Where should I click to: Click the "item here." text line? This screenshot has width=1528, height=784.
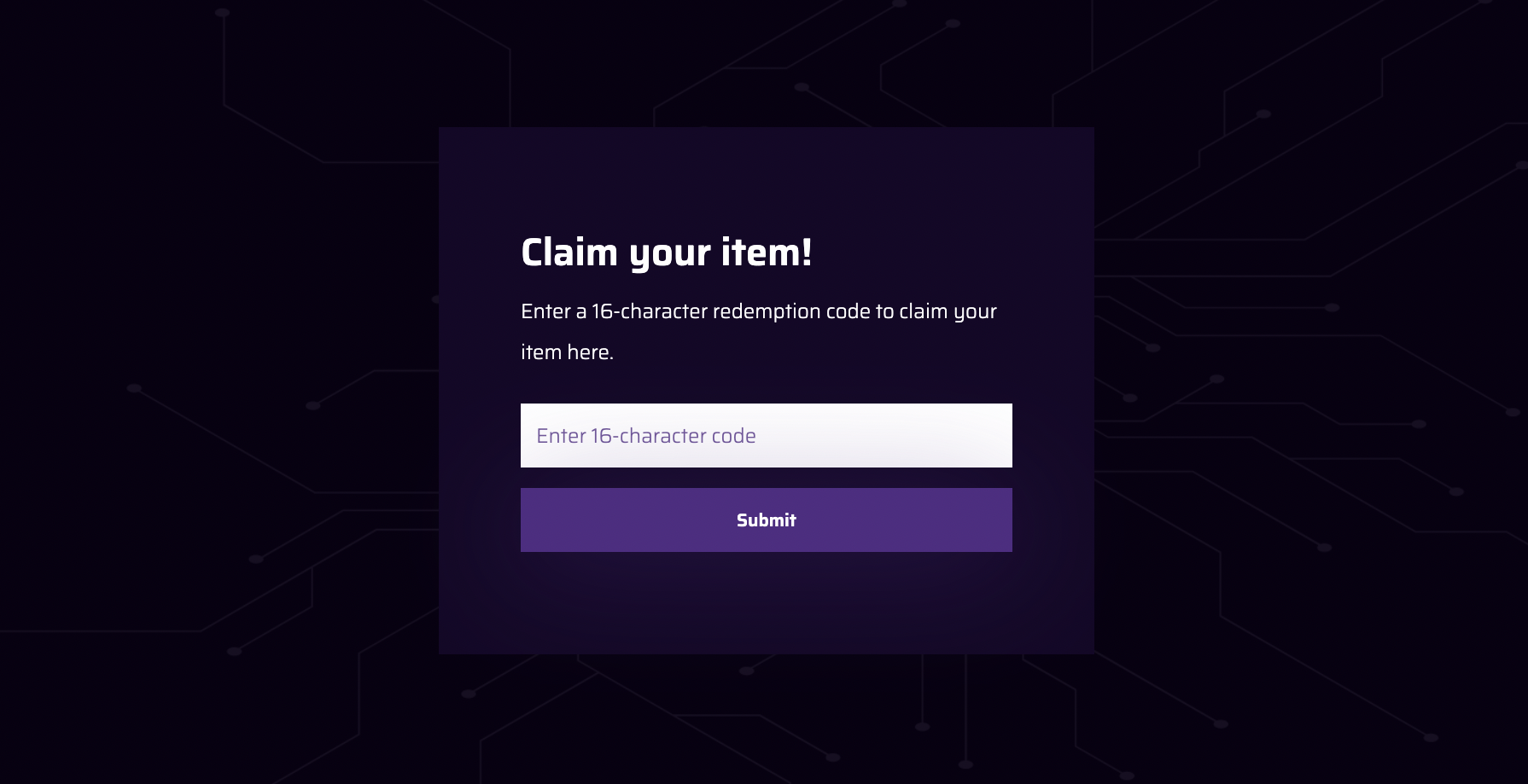pos(567,352)
